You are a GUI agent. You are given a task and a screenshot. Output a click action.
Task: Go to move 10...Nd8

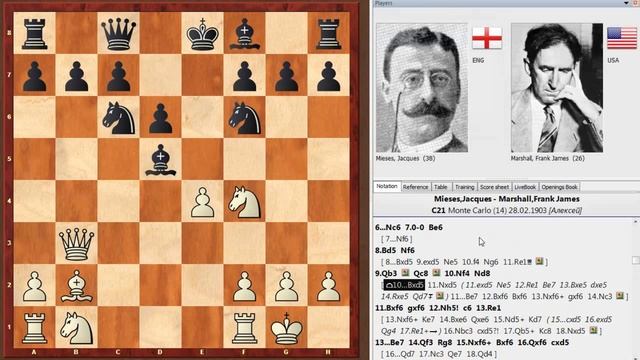[482, 273]
